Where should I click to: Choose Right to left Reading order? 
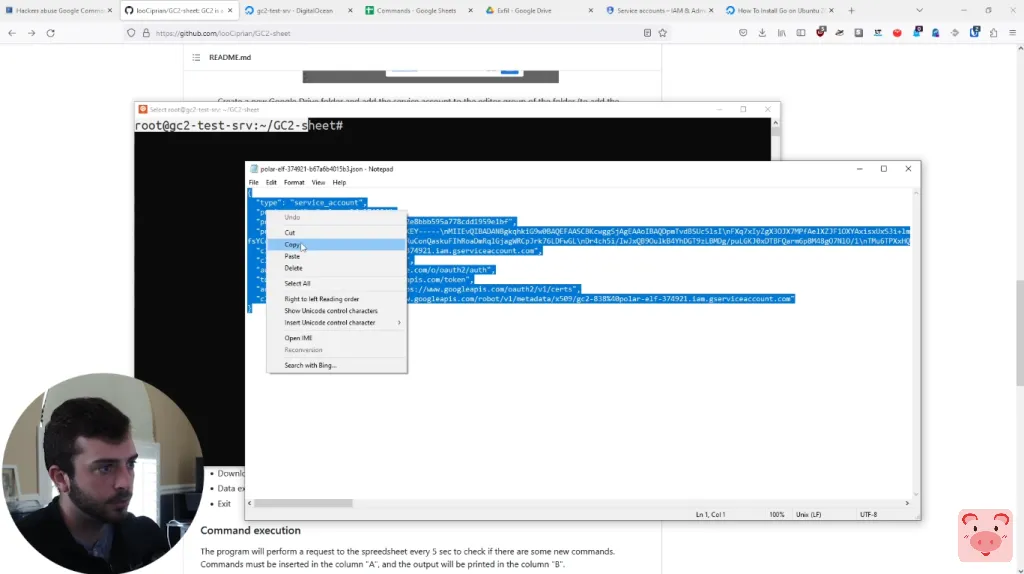[x=336, y=299]
